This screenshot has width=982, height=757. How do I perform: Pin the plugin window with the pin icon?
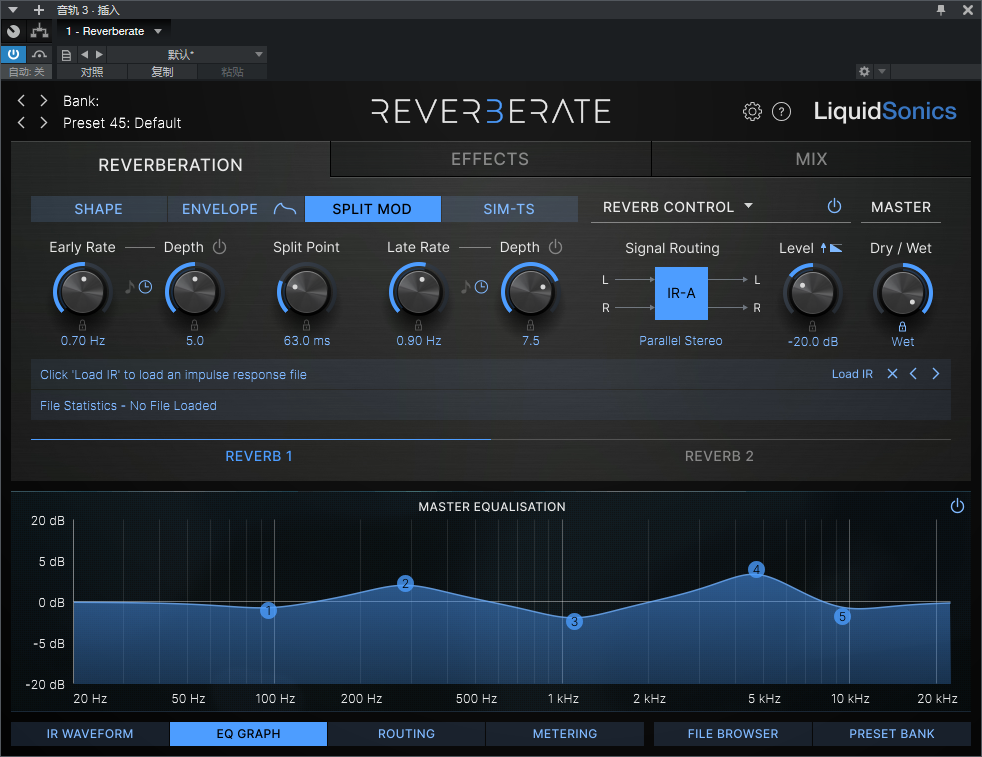[941, 10]
